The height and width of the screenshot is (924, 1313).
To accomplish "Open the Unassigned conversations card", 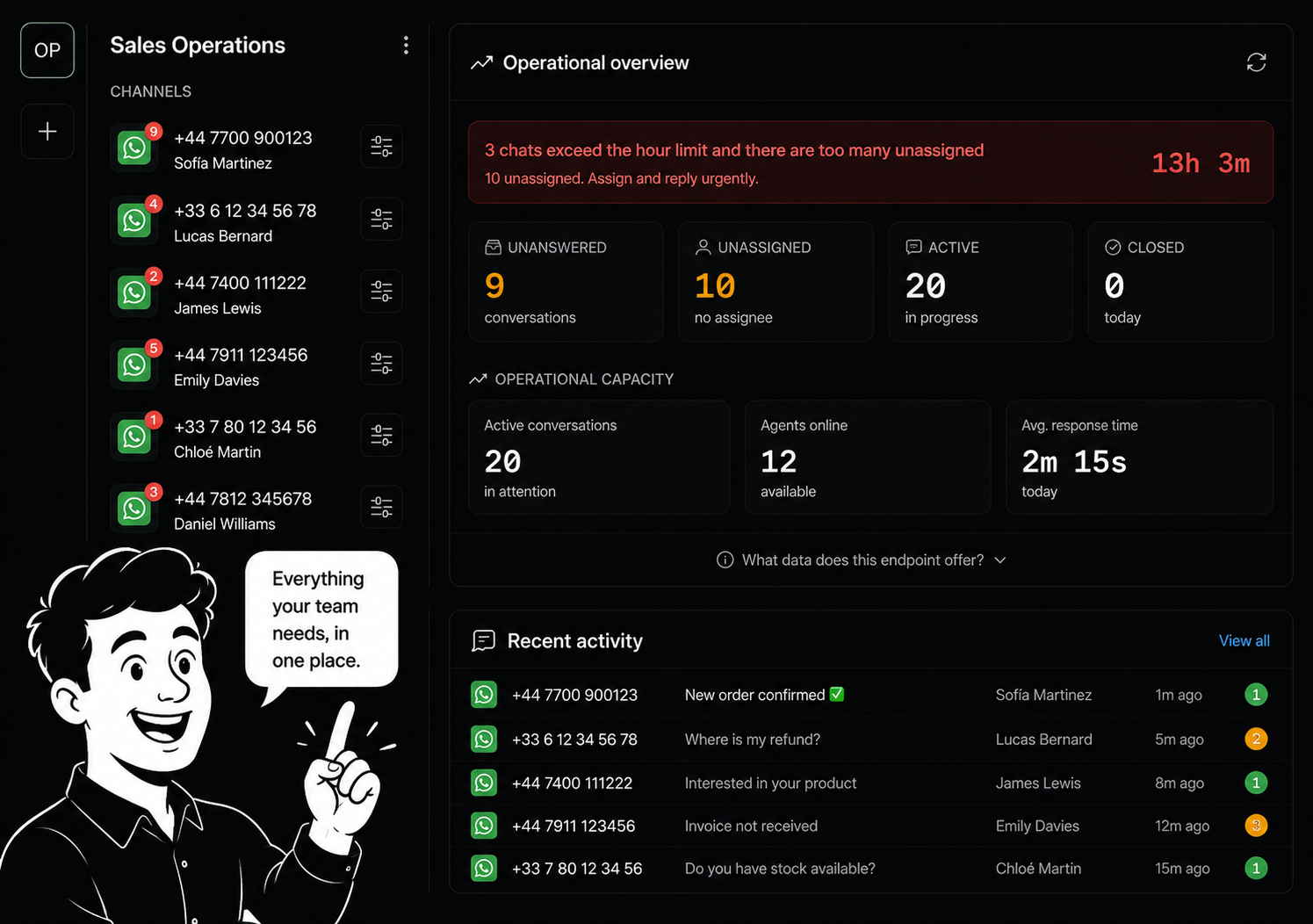I will 776,282.
